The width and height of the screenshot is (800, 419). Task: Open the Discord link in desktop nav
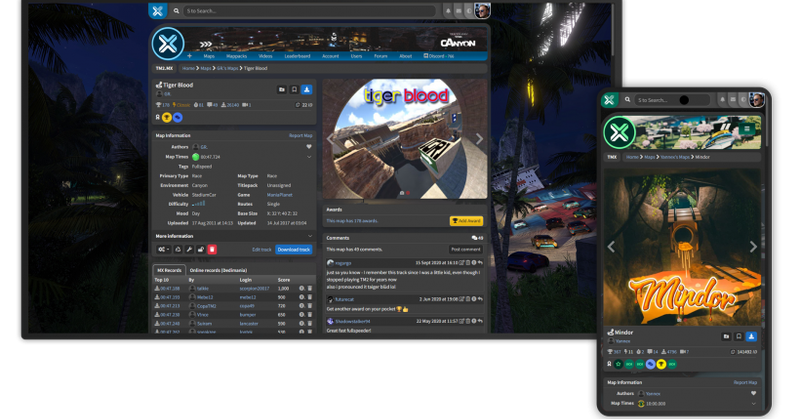click(x=439, y=56)
